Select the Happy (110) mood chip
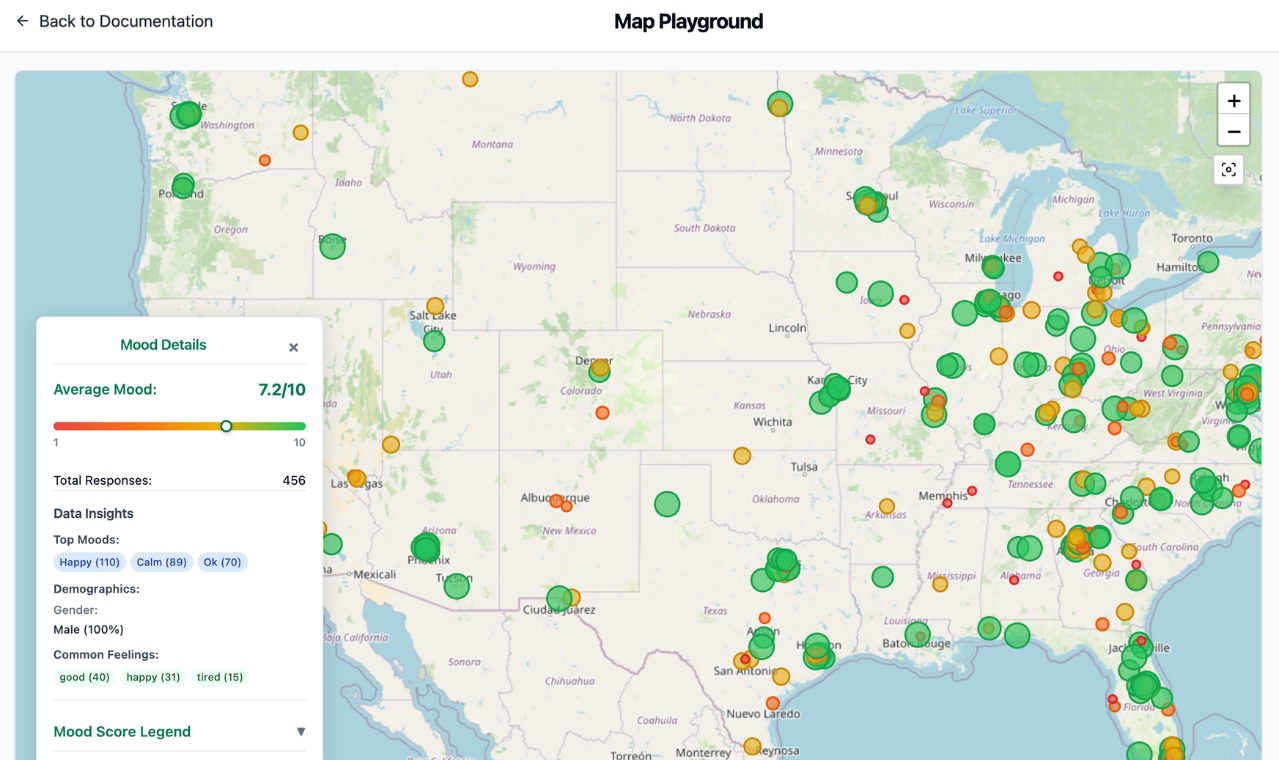 90,562
